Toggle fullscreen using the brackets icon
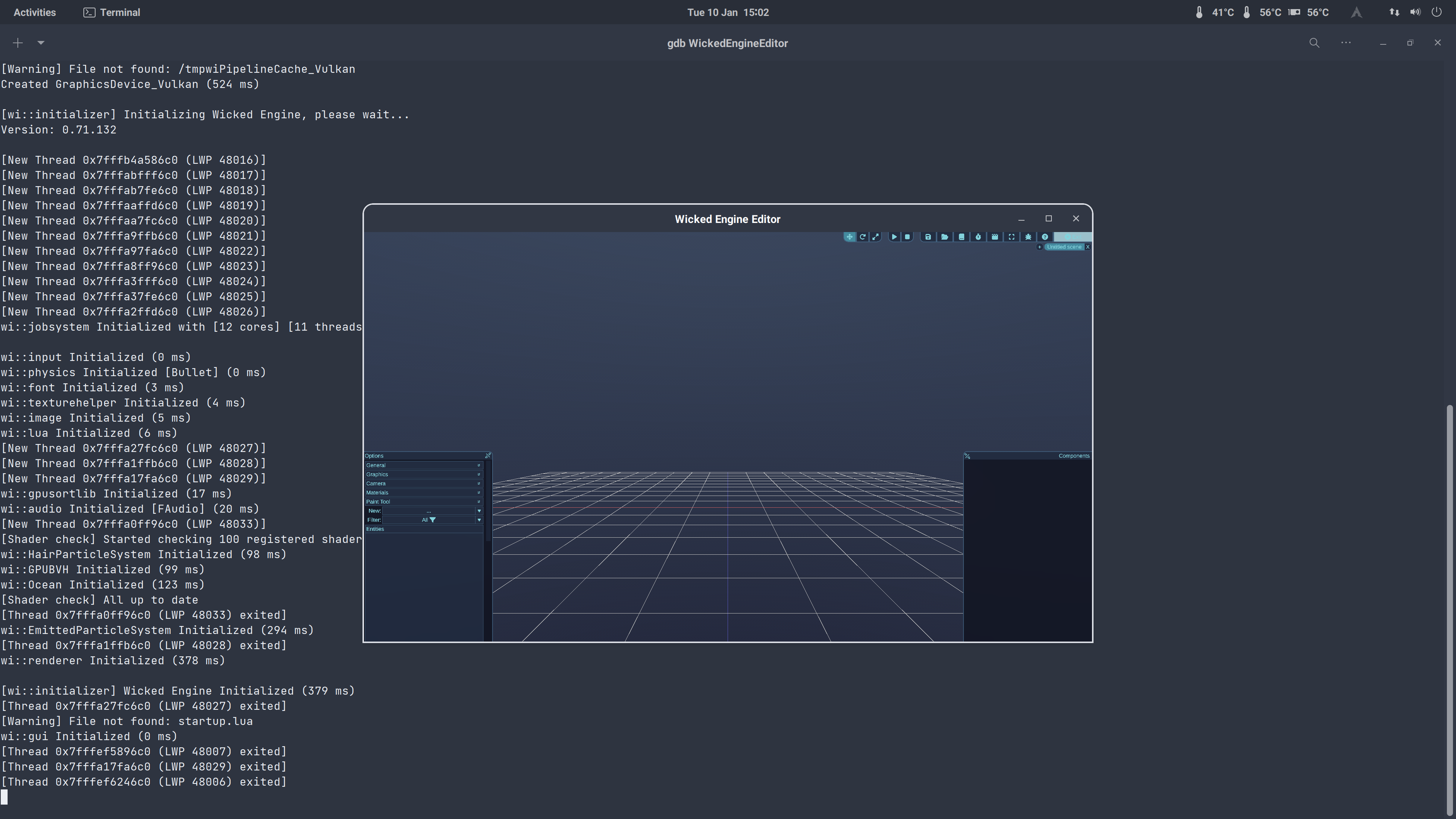Screen dimensions: 1456x819 (x=1012, y=237)
